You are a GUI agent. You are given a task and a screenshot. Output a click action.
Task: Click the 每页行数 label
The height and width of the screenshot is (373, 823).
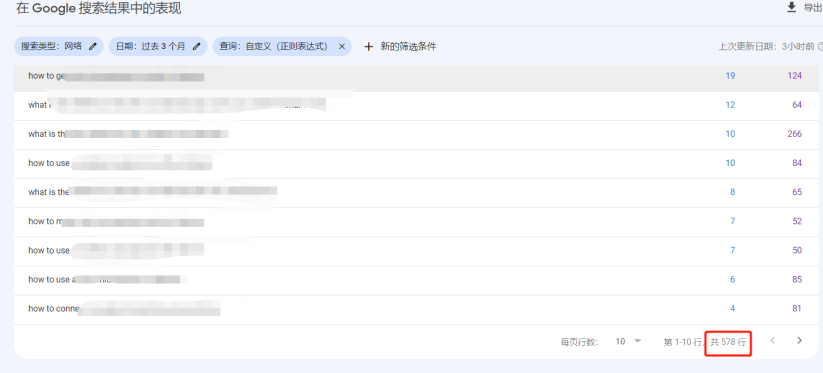579,342
